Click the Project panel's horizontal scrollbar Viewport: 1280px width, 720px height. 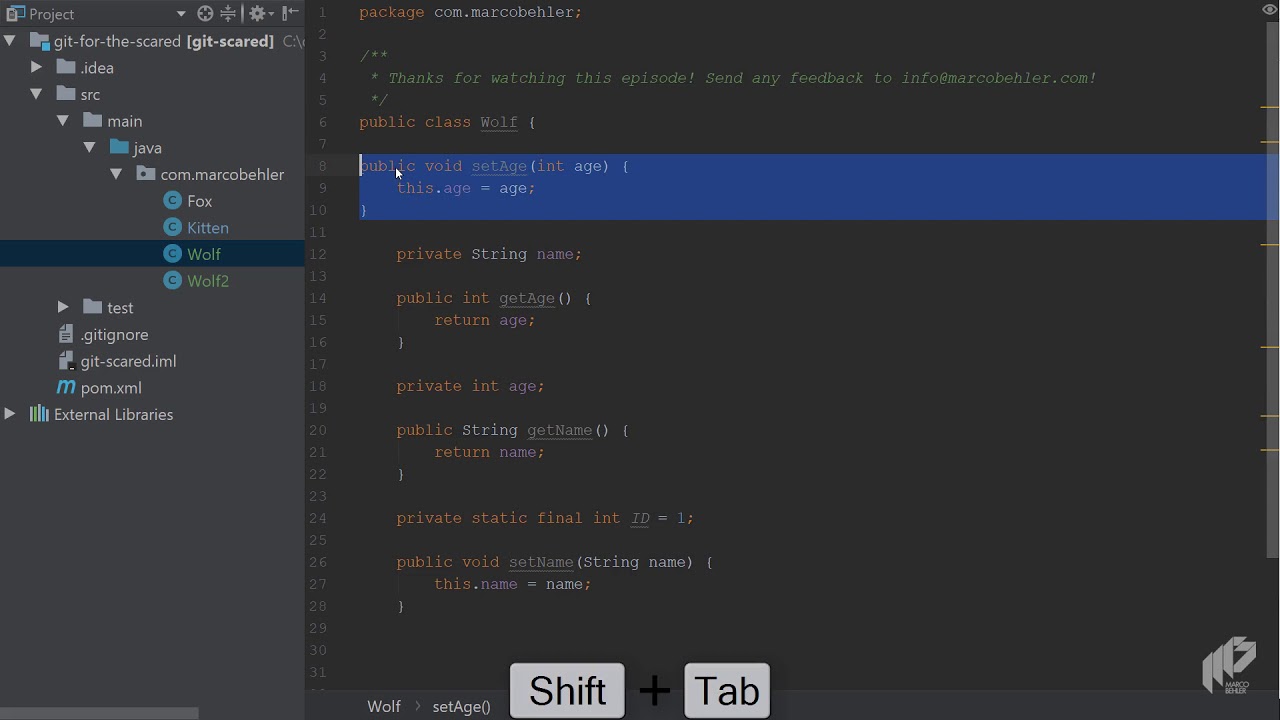(100, 713)
